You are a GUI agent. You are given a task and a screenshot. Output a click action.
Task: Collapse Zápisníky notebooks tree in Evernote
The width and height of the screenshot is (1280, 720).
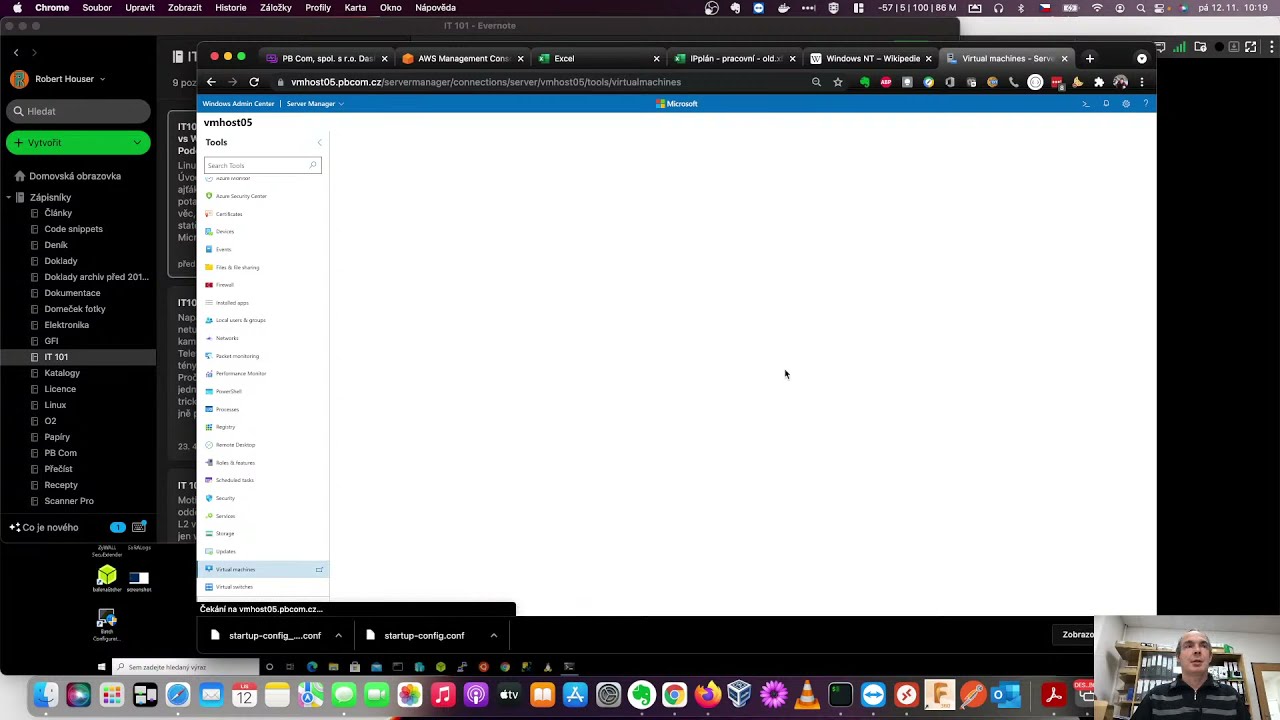tap(8, 198)
